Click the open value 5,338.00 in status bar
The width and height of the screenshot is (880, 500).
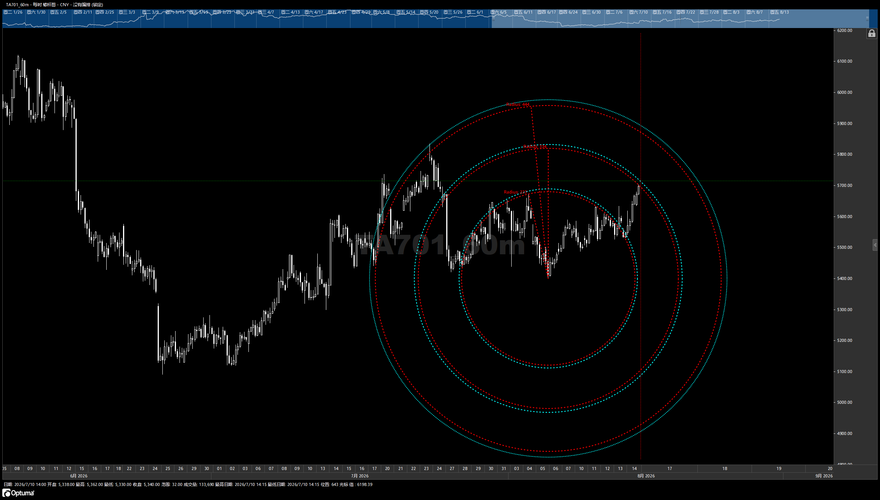coord(67,484)
